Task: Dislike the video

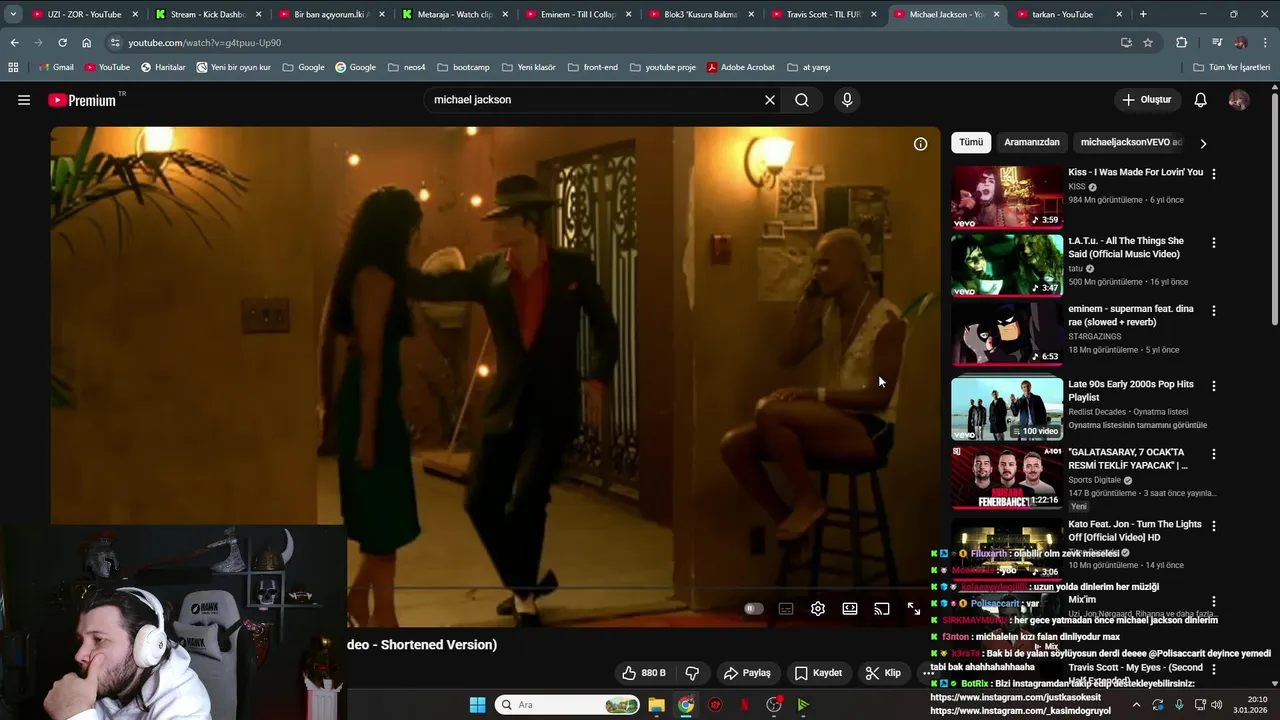Action: click(692, 673)
